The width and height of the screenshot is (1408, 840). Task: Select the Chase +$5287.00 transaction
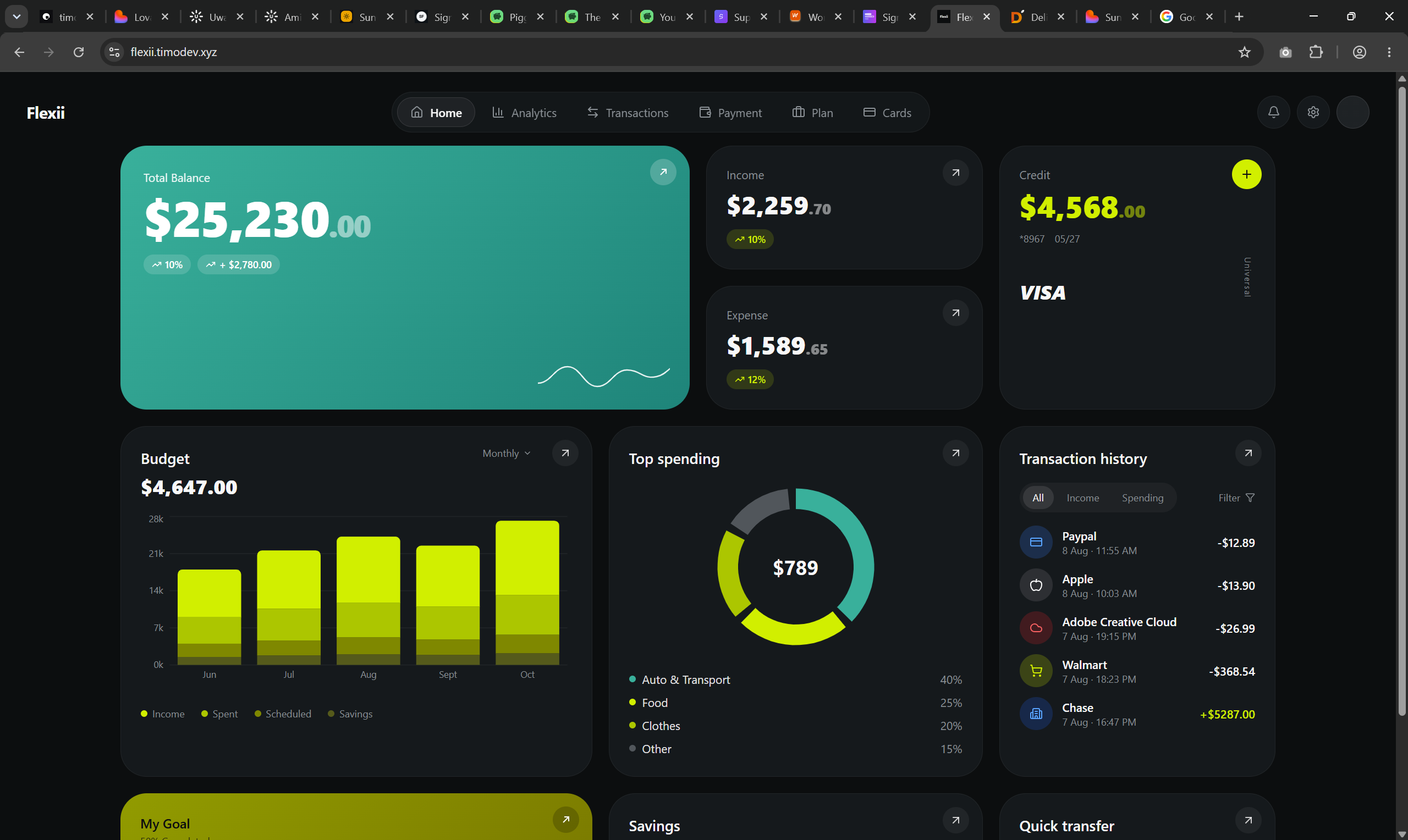1137,714
